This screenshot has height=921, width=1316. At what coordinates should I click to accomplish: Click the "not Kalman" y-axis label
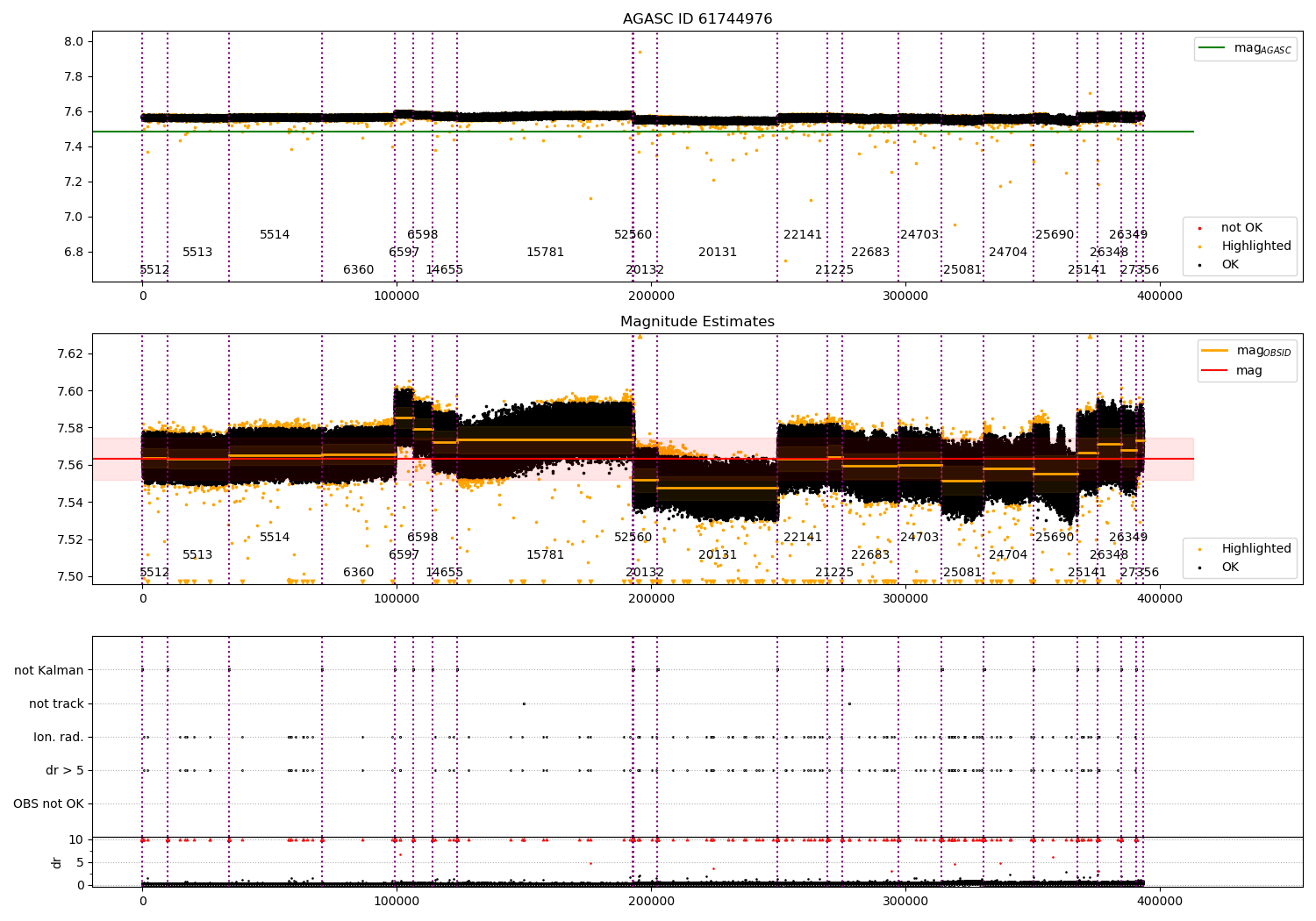49,671
